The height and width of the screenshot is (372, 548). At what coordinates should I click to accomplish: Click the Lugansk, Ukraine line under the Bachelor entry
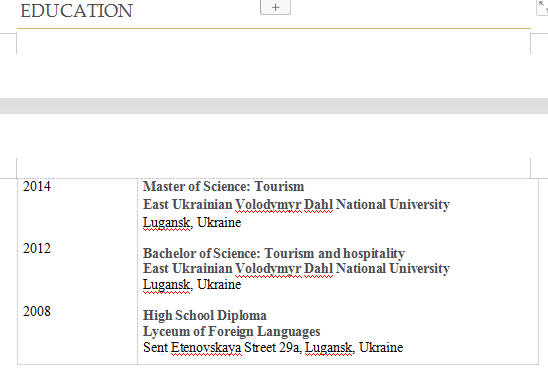192,285
